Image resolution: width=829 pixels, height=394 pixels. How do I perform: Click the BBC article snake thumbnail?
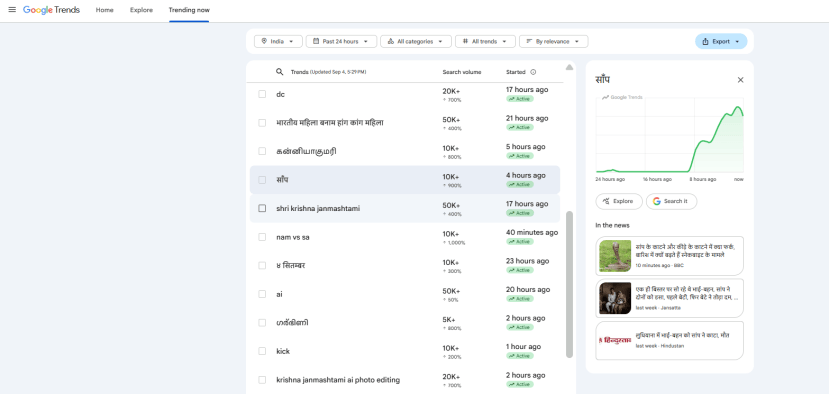615,256
